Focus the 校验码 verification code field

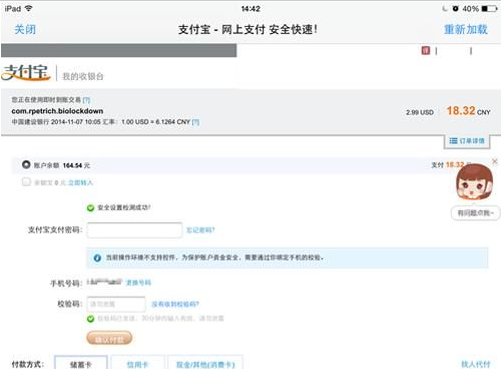point(116,304)
